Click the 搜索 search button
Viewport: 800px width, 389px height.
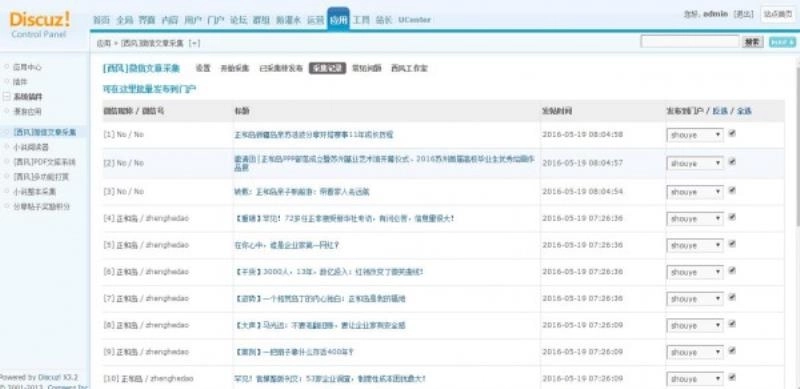tap(753, 42)
